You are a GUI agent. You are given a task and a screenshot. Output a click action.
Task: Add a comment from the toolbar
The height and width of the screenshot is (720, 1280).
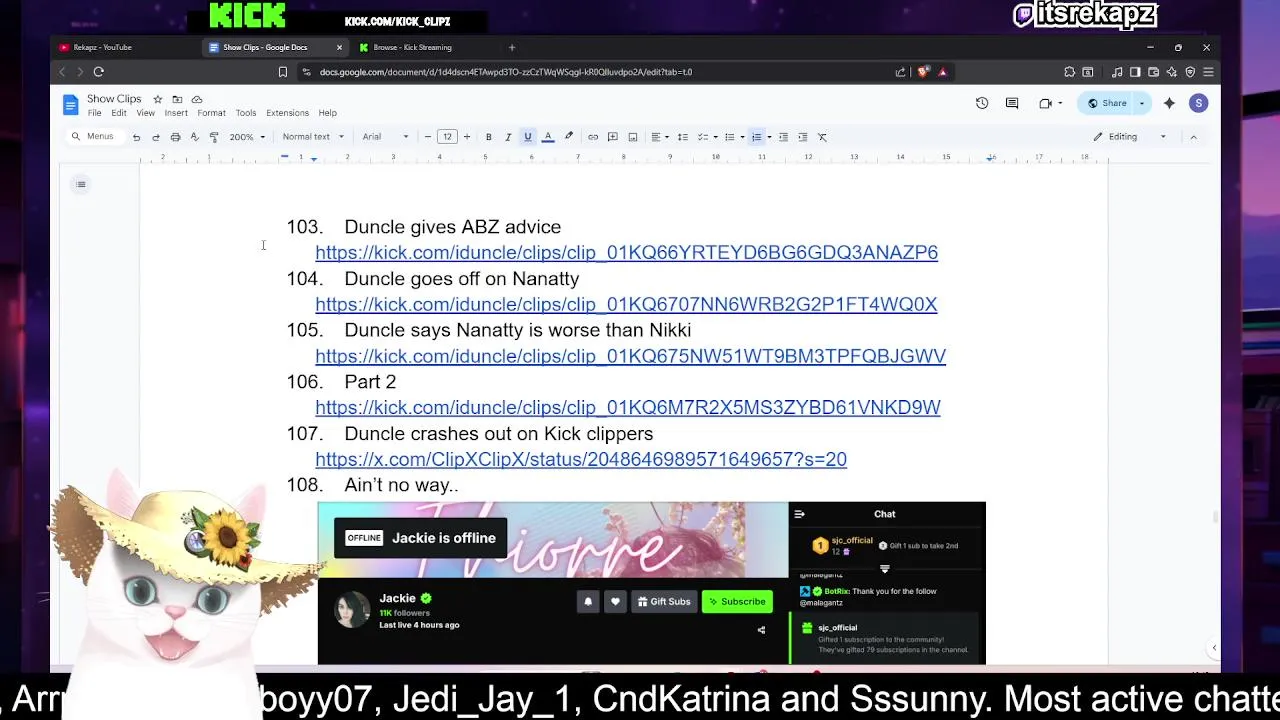(x=612, y=137)
